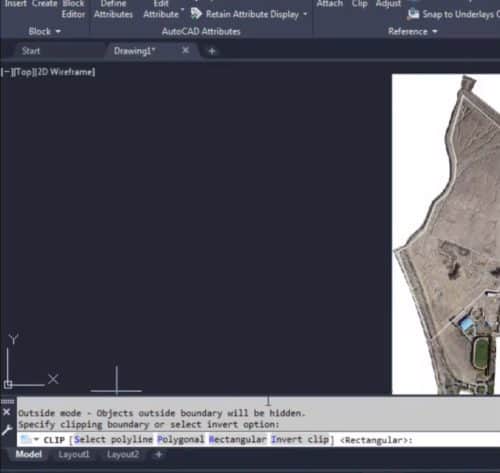Open a new drawing tab with plus

click(212, 51)
